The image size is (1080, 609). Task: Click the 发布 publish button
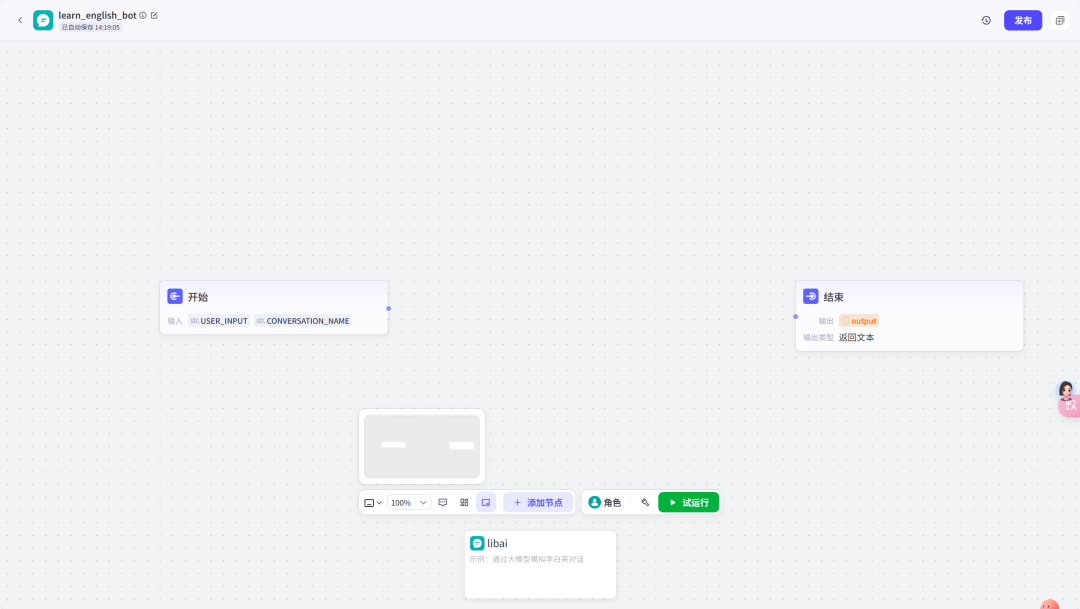(1022, 20)
